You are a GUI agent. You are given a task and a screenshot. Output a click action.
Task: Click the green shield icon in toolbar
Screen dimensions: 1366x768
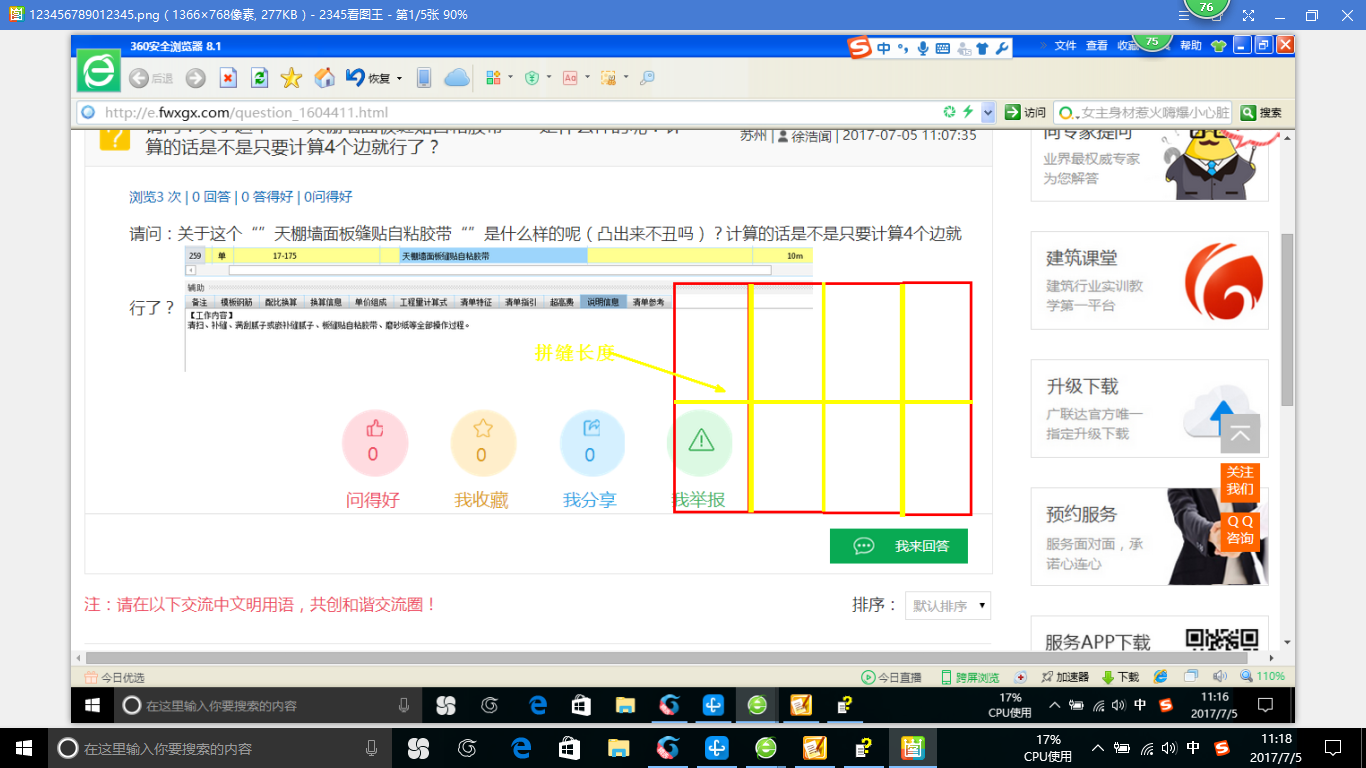tap(533, 78)
